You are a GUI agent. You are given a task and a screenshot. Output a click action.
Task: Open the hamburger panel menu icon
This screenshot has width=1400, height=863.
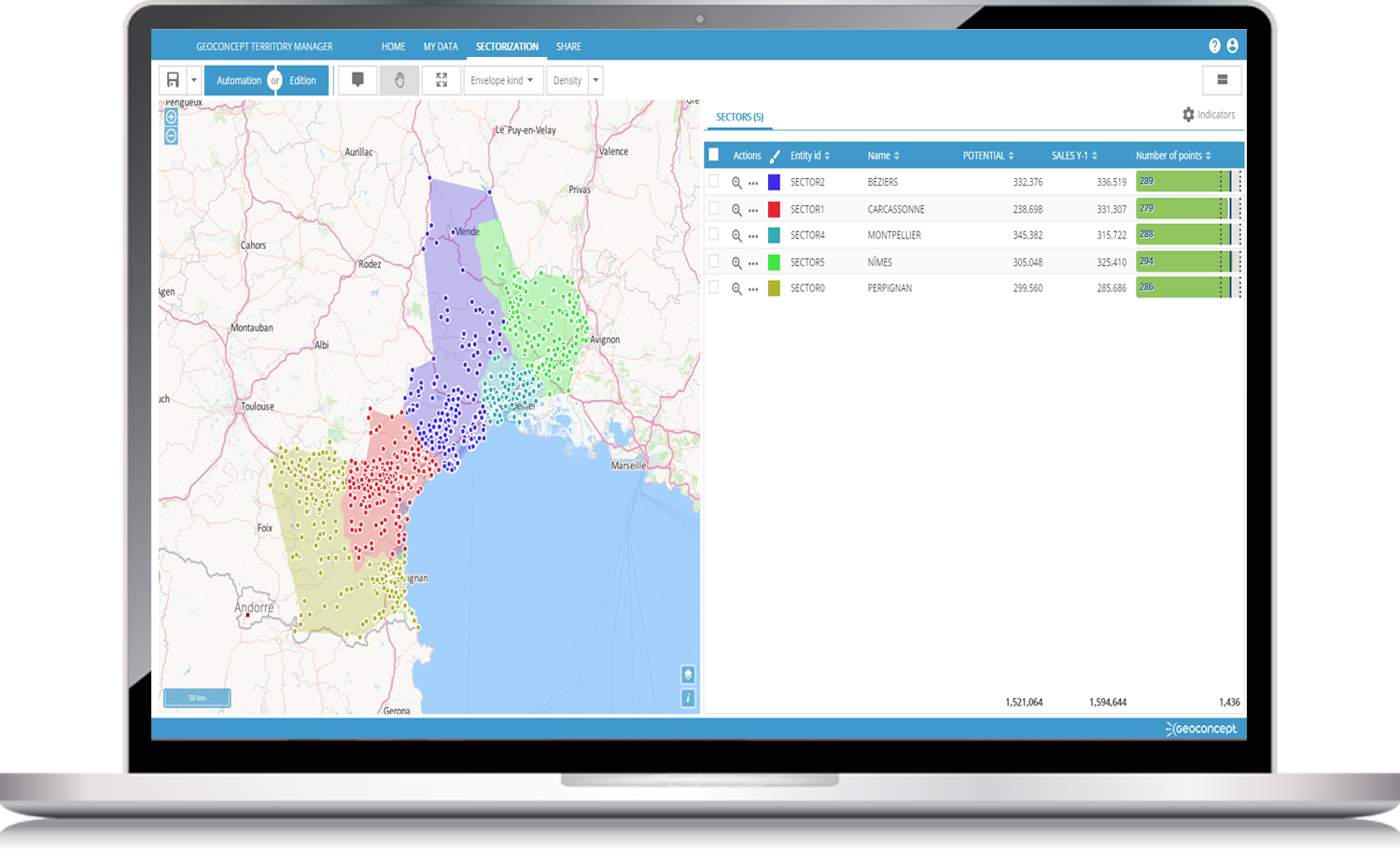[1222, 80]
